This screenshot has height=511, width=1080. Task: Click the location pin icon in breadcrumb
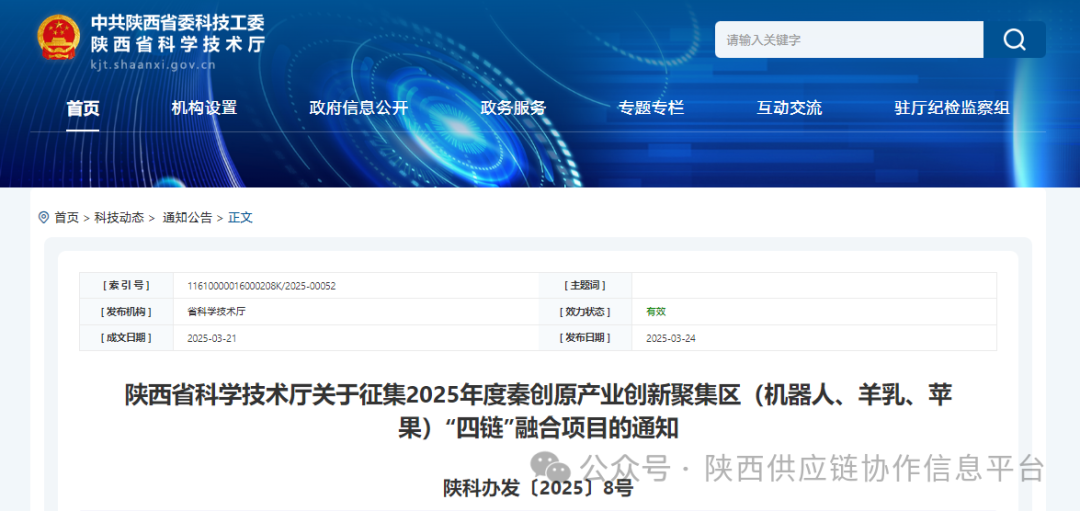point(43,218)
